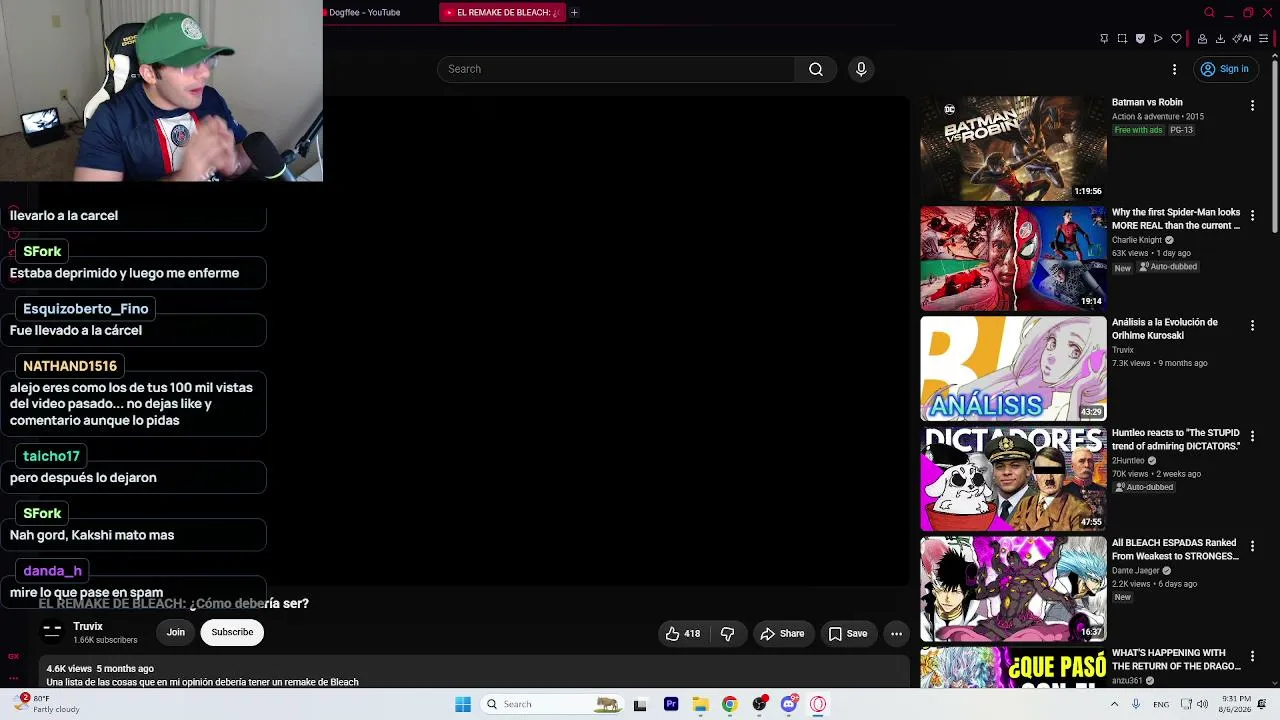Switch to Opera GX in the taskbar
The height and width of the screenshot is (720, 1280).
click(x=818, y=704)
